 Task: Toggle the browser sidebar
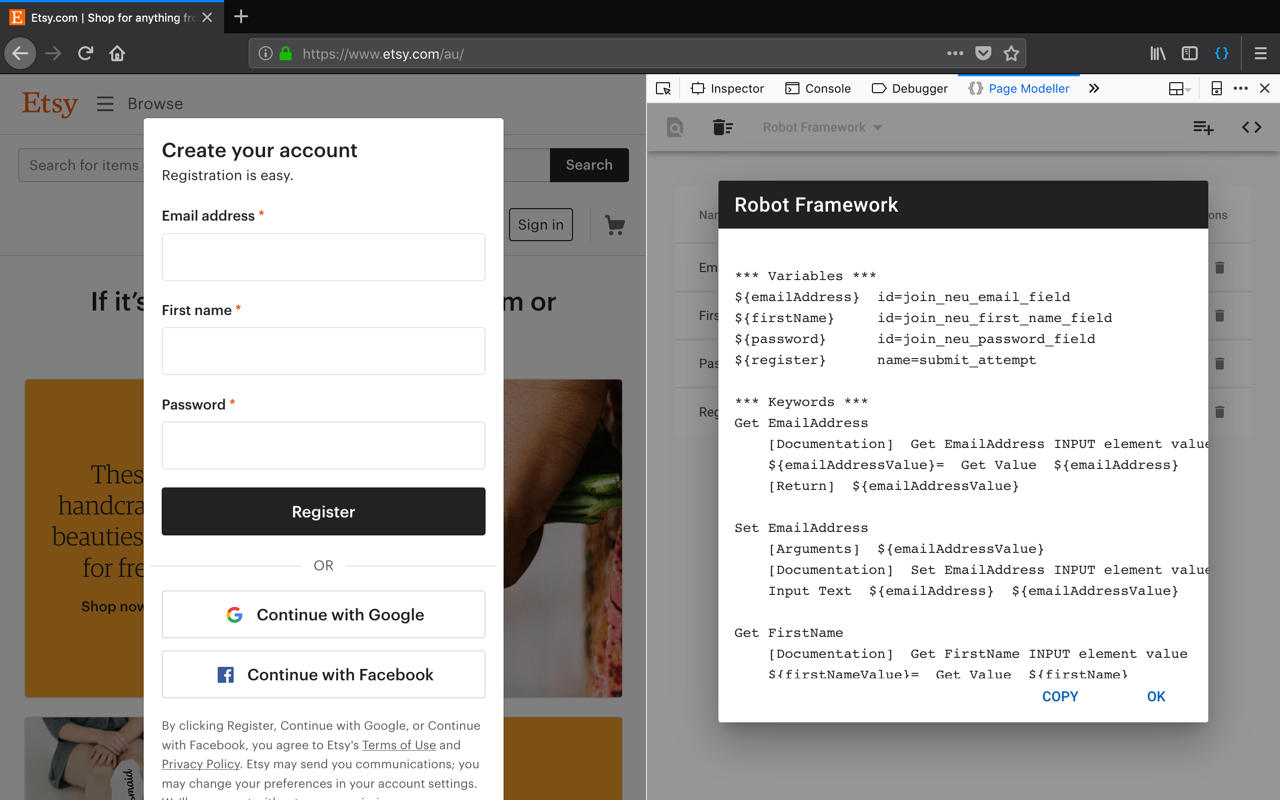pyautogui.click(x=1189, y=53)
